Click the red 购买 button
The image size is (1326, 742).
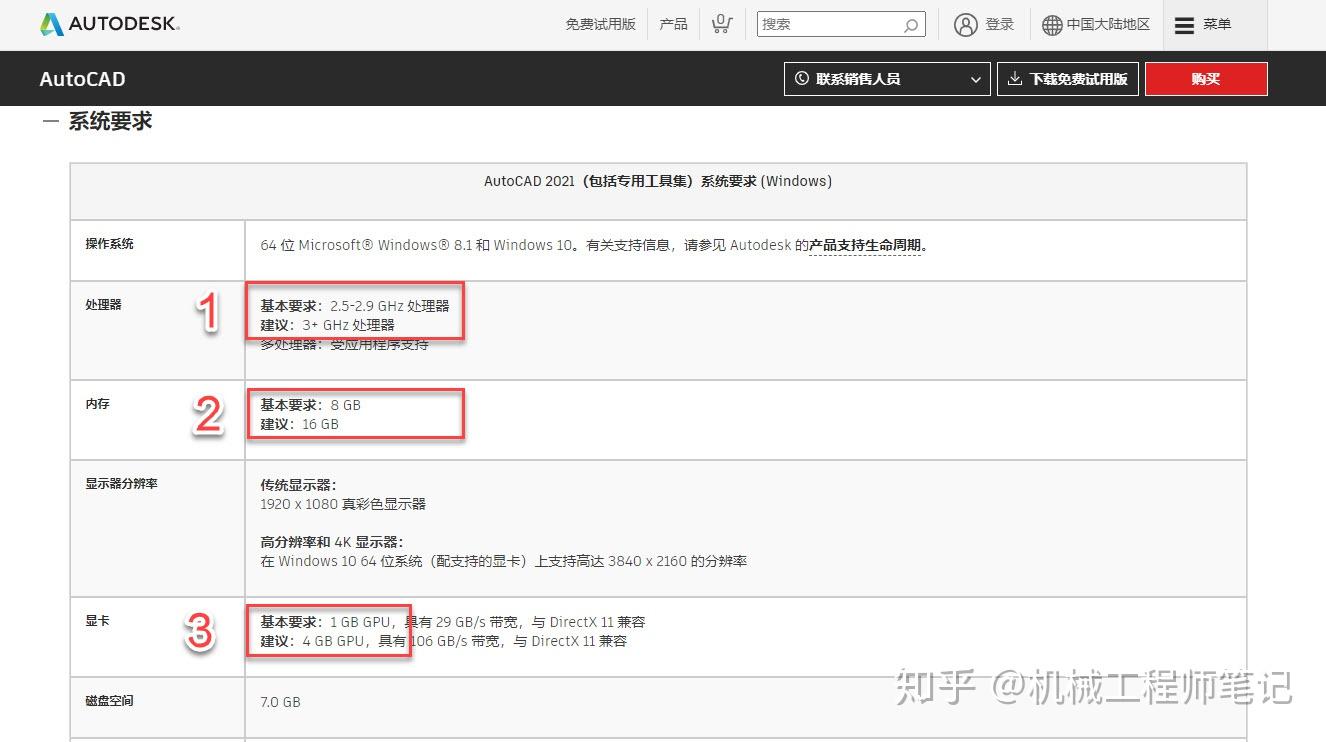(x=1206, y=79)
